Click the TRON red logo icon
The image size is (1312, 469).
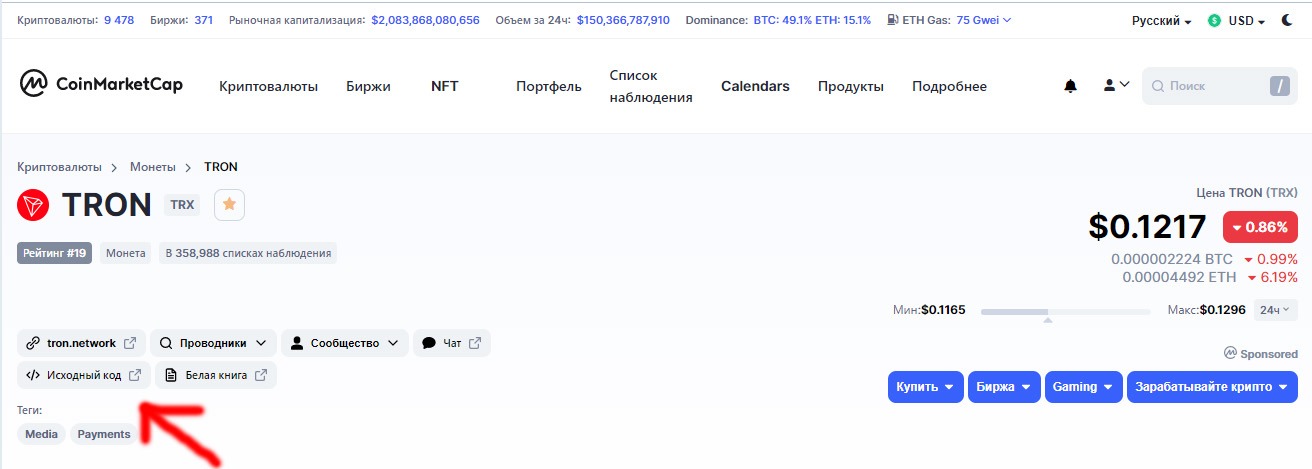[34, 205]
